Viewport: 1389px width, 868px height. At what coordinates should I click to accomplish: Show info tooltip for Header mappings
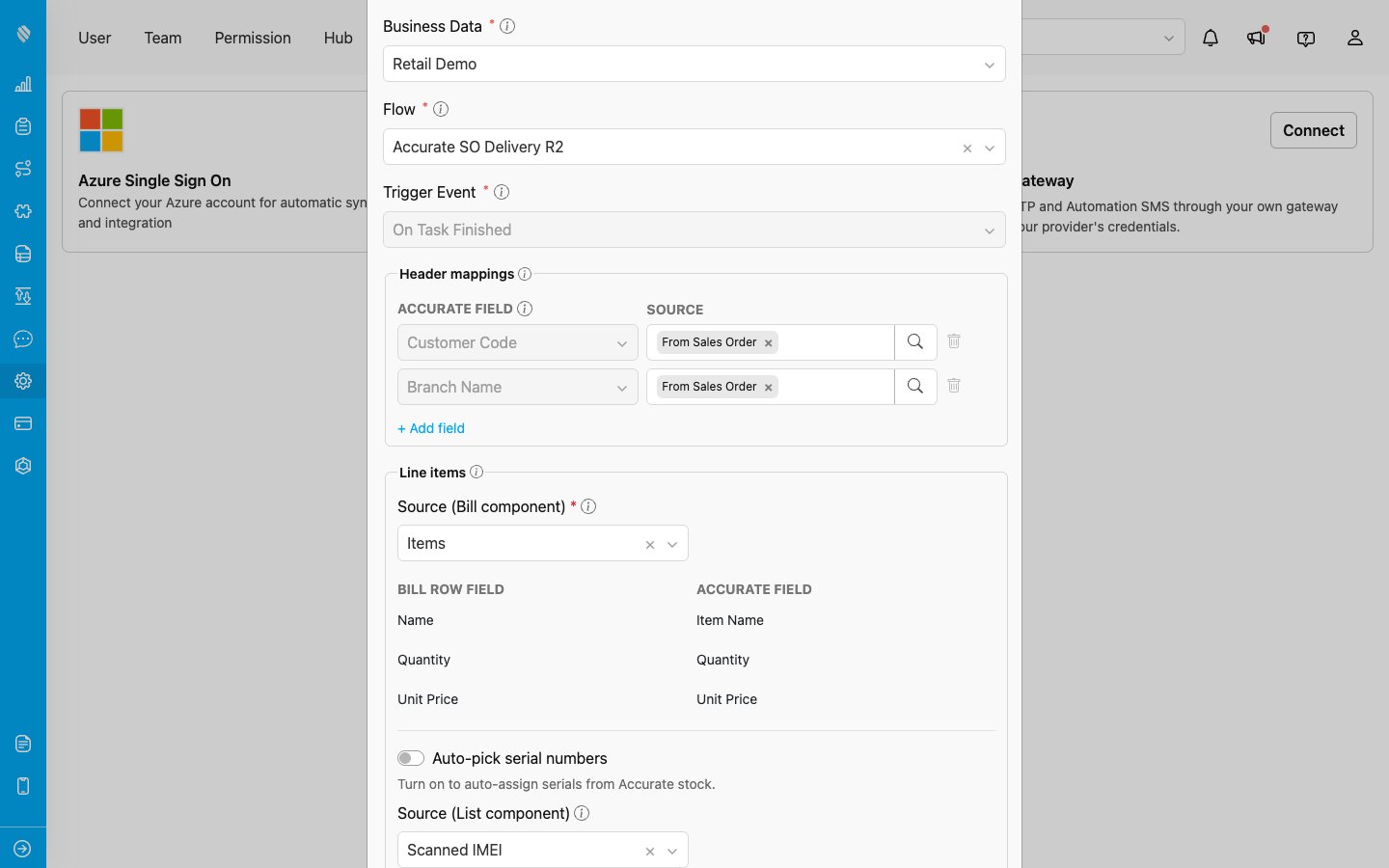[x=525, y=274]
